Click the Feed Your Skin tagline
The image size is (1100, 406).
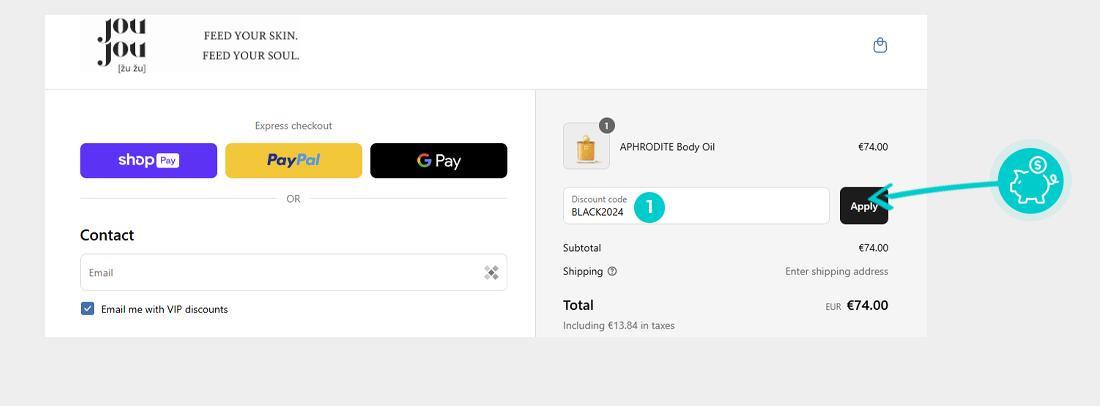pyautogui.click(x=250, y=35)
